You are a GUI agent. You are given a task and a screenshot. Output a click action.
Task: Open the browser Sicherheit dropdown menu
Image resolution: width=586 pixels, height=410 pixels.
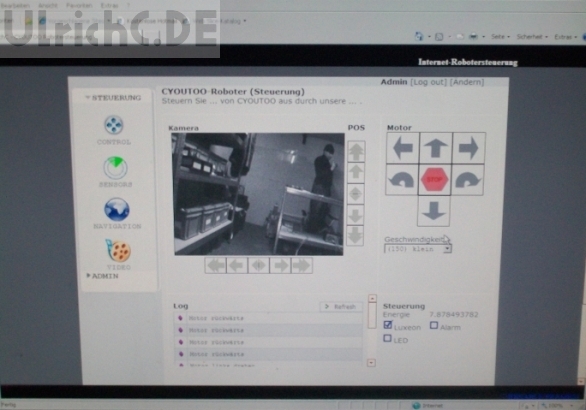[532, 37]
